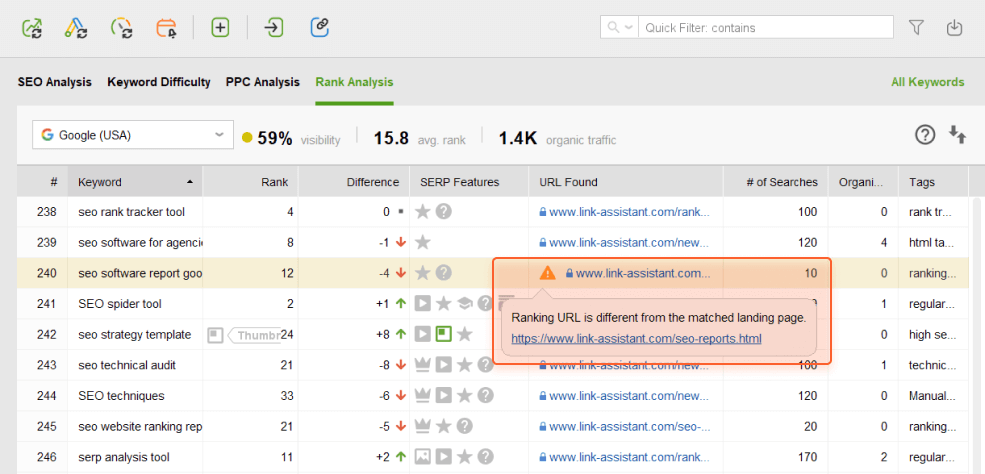Select the Rank Analysis tab
This screenshot has width=985, height=474.
[x=354, y=82]
